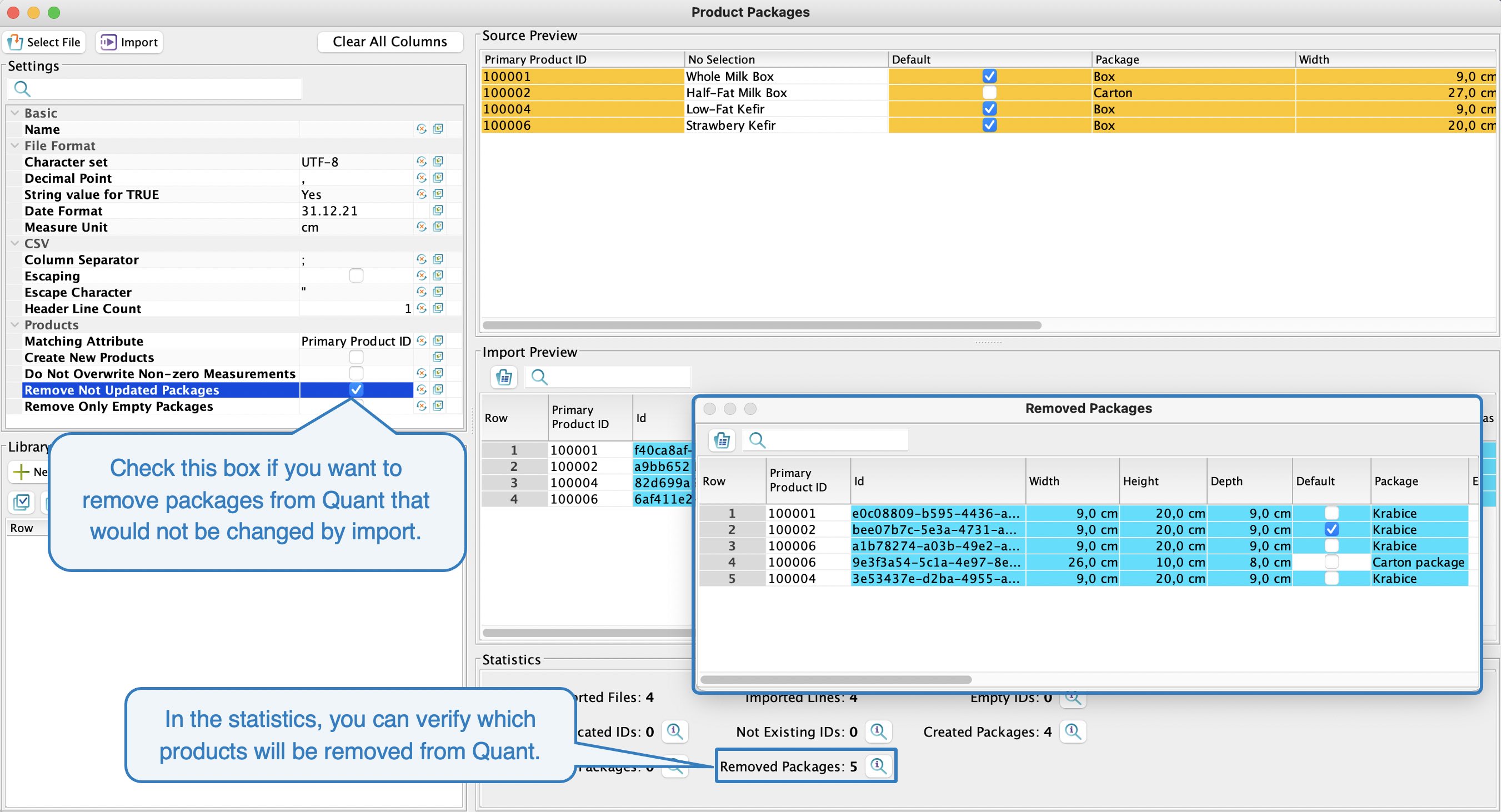This screenshot has height=812, width=1502.
Task: Uncheck Remove Not Updated Packages
Action: click(356, 390)
